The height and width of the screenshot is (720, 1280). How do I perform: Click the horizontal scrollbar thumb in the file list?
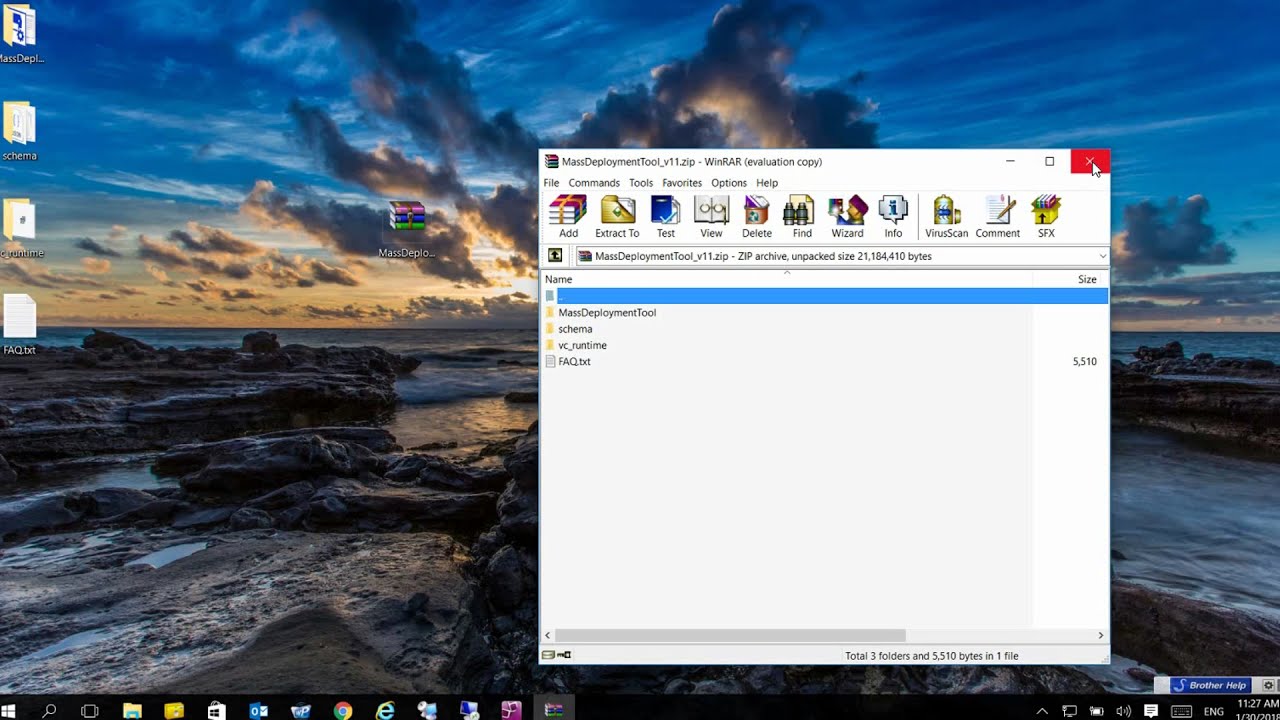coord(730,635)
